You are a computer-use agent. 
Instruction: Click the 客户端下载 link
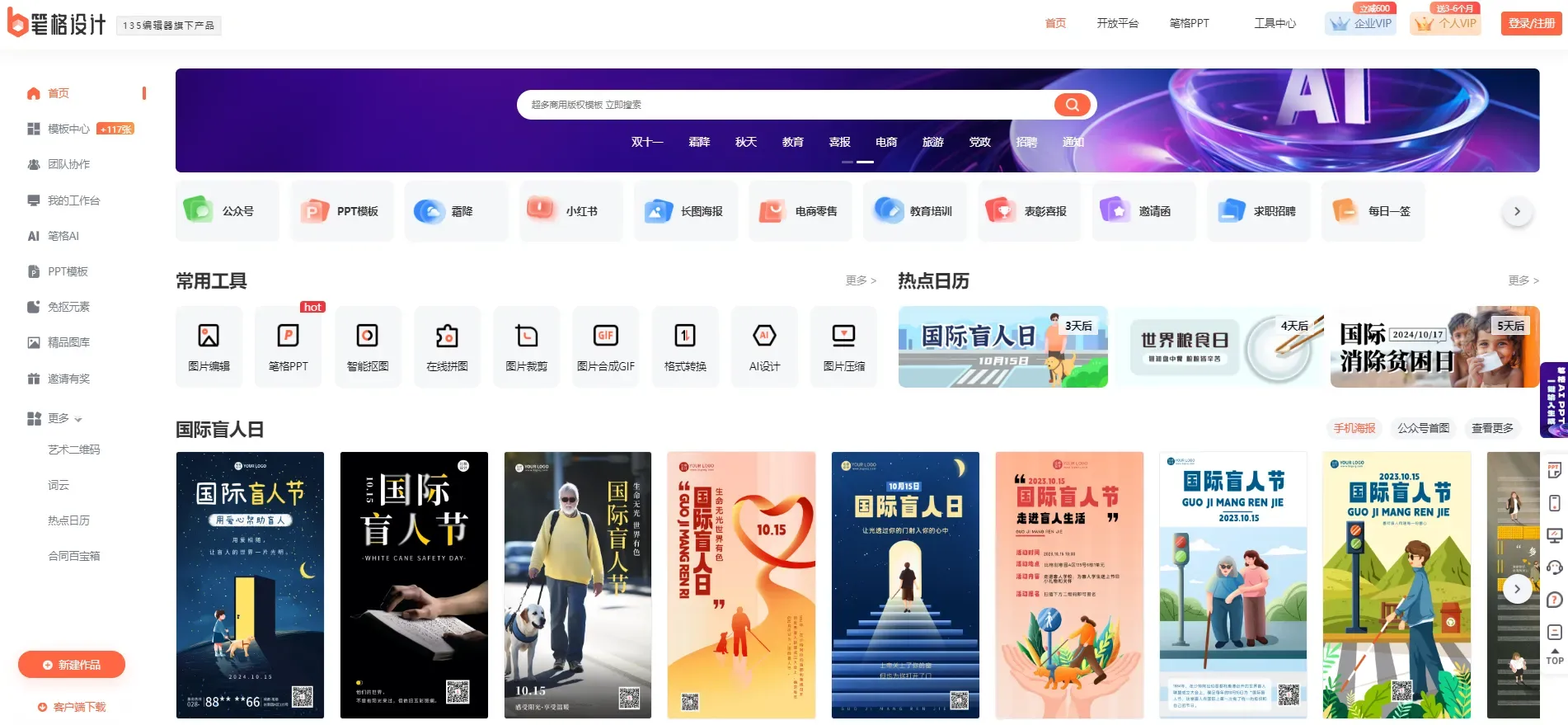tap(72, 707)
